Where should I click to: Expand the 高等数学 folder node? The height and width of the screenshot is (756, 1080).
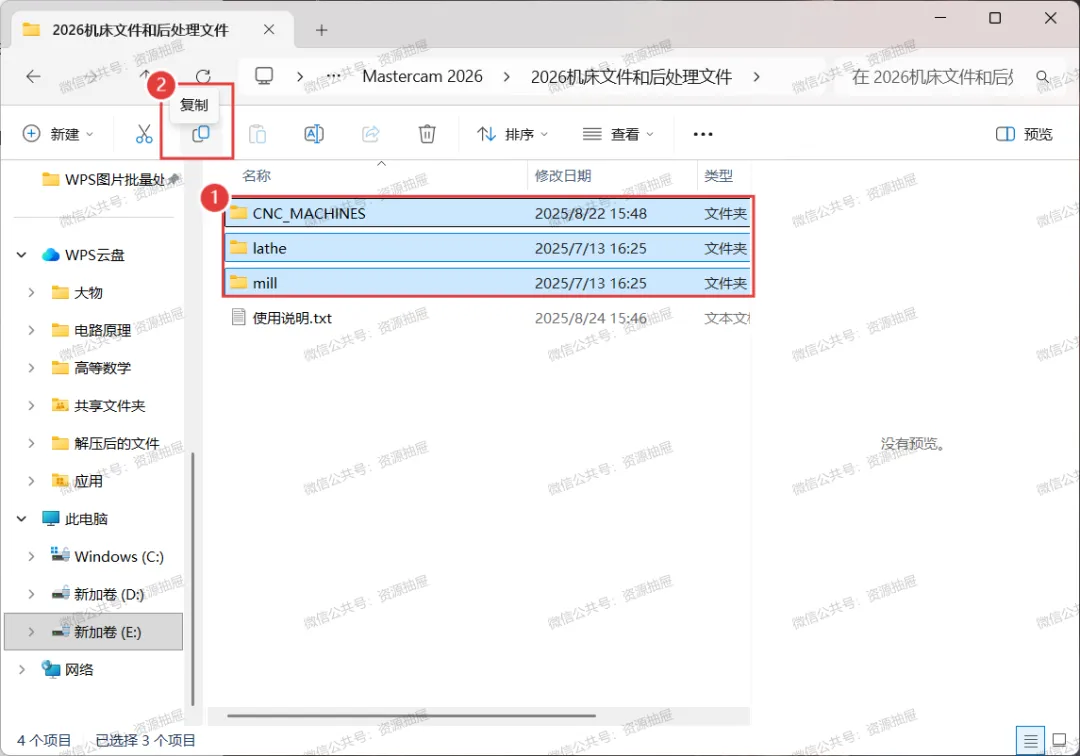(x=31, y=368)
